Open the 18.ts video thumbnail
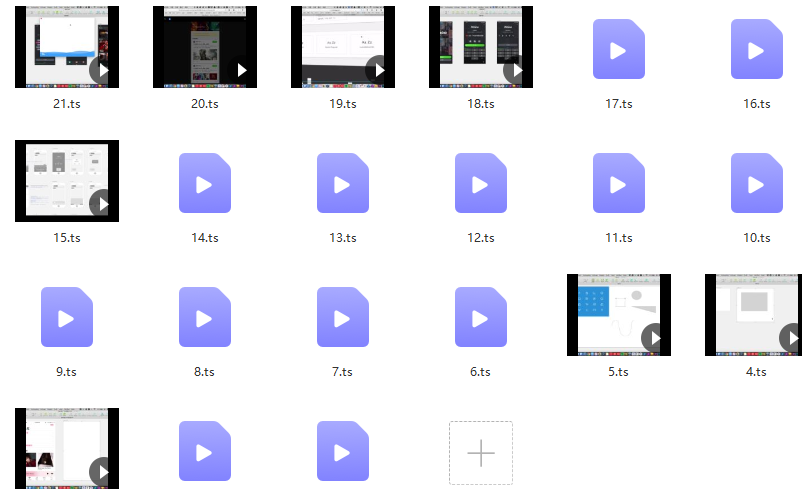The width and height of the screenshot is (802, 489). coord(480,47)
